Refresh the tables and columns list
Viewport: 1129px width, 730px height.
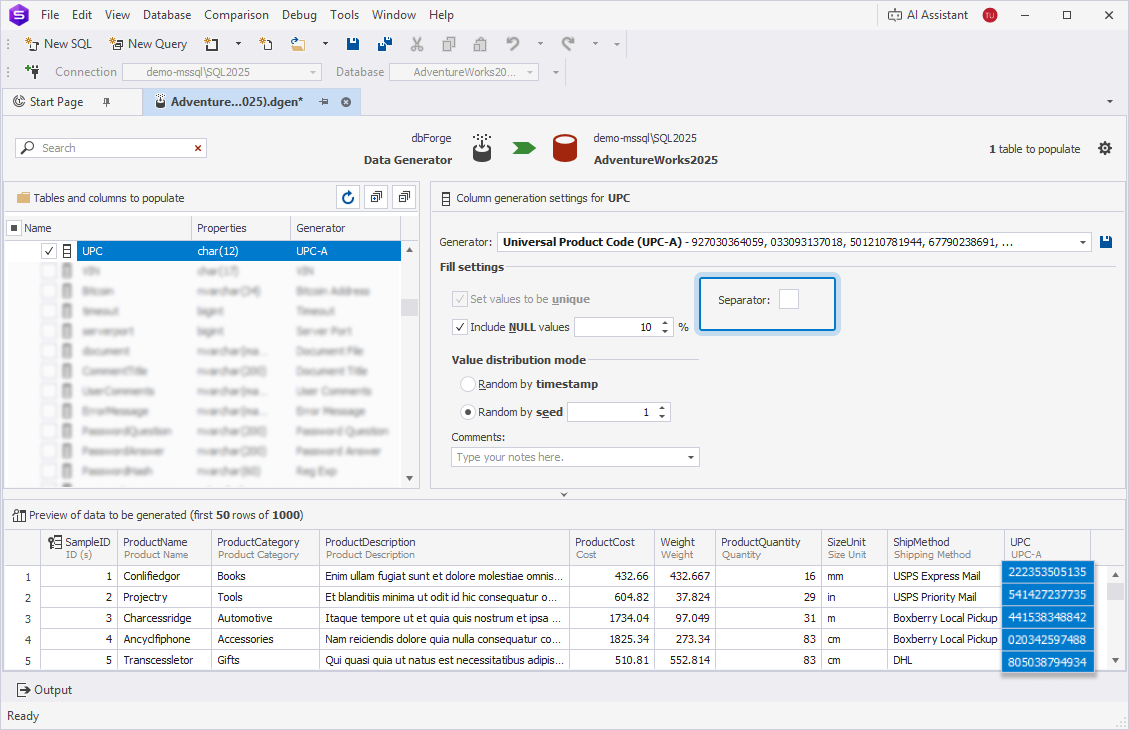pyautogui.click(x=348, y=197)
